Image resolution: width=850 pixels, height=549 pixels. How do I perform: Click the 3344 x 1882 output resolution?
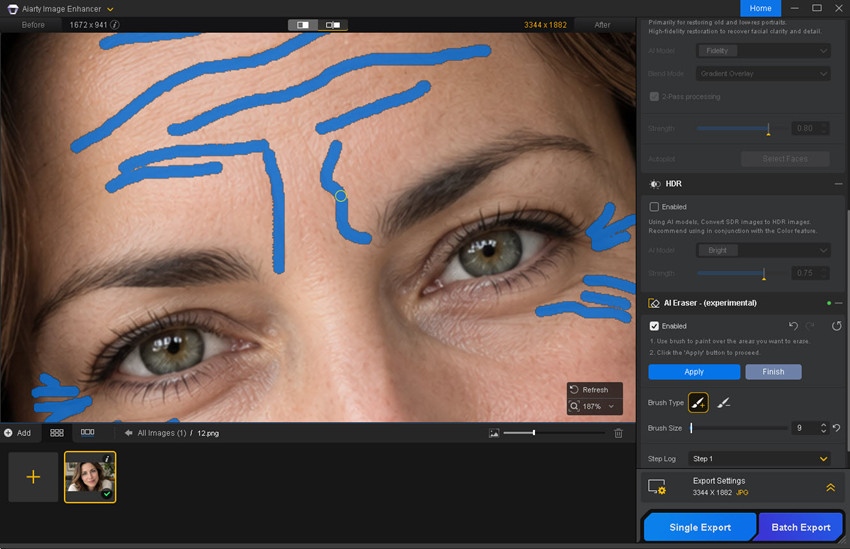click(x=545, y=25)
